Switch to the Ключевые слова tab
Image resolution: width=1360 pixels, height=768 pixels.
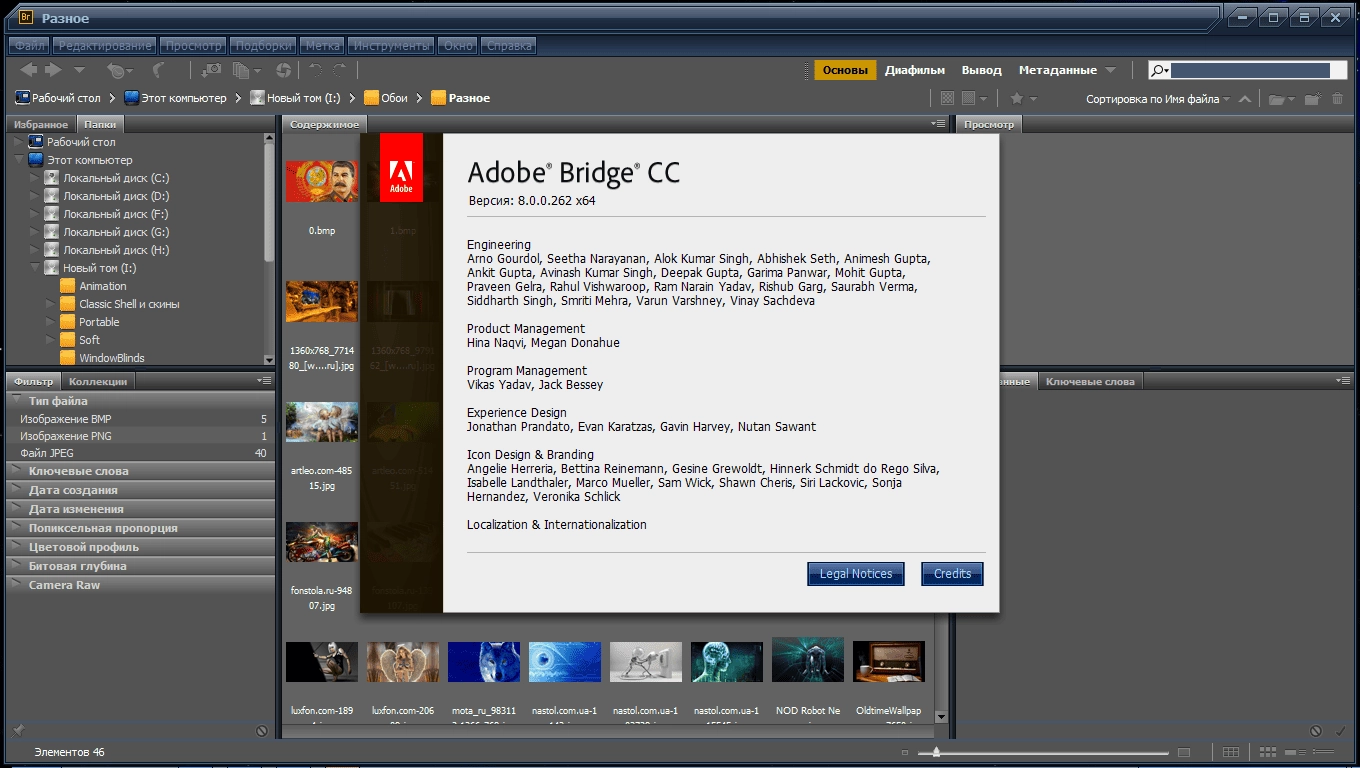pyautogui.click(x=1090, y=381)
